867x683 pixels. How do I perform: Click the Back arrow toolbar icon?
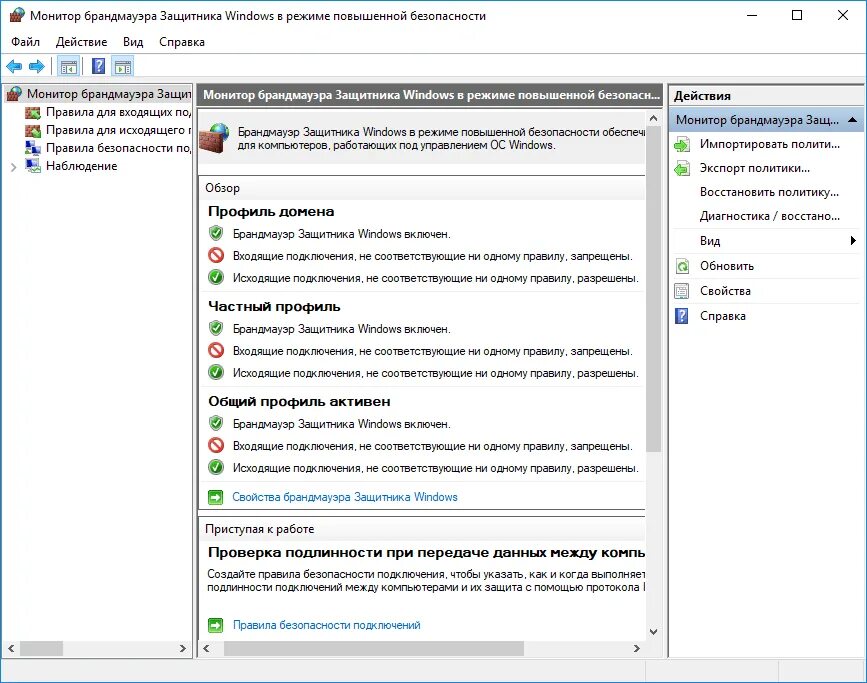14,67
